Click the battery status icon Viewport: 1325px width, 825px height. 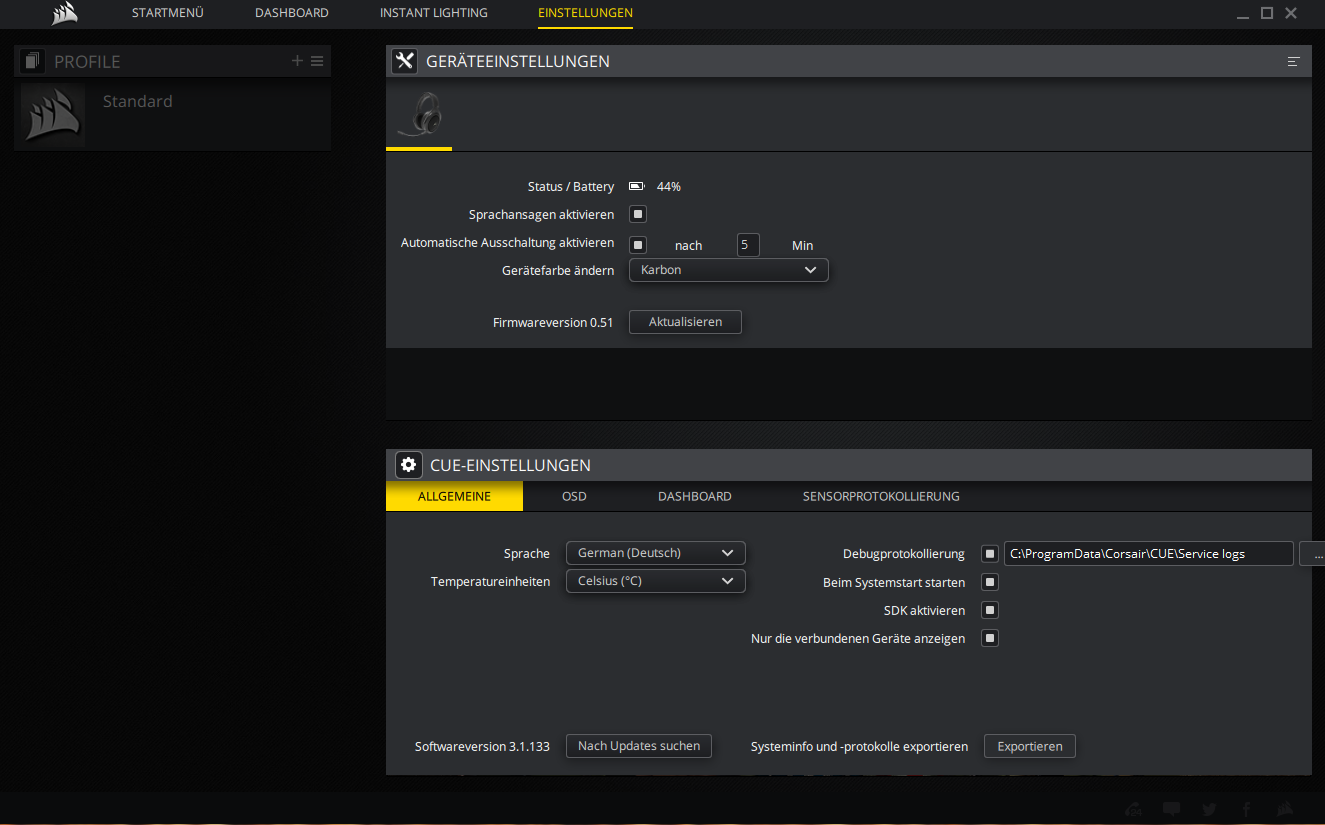coord(636,186)
